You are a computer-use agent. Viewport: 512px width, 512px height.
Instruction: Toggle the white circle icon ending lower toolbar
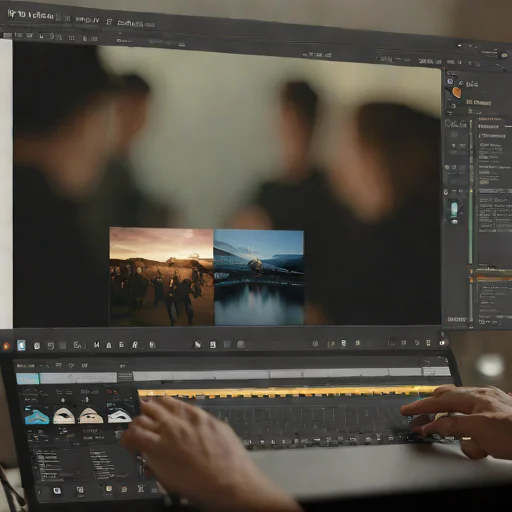tap(442, 343)
